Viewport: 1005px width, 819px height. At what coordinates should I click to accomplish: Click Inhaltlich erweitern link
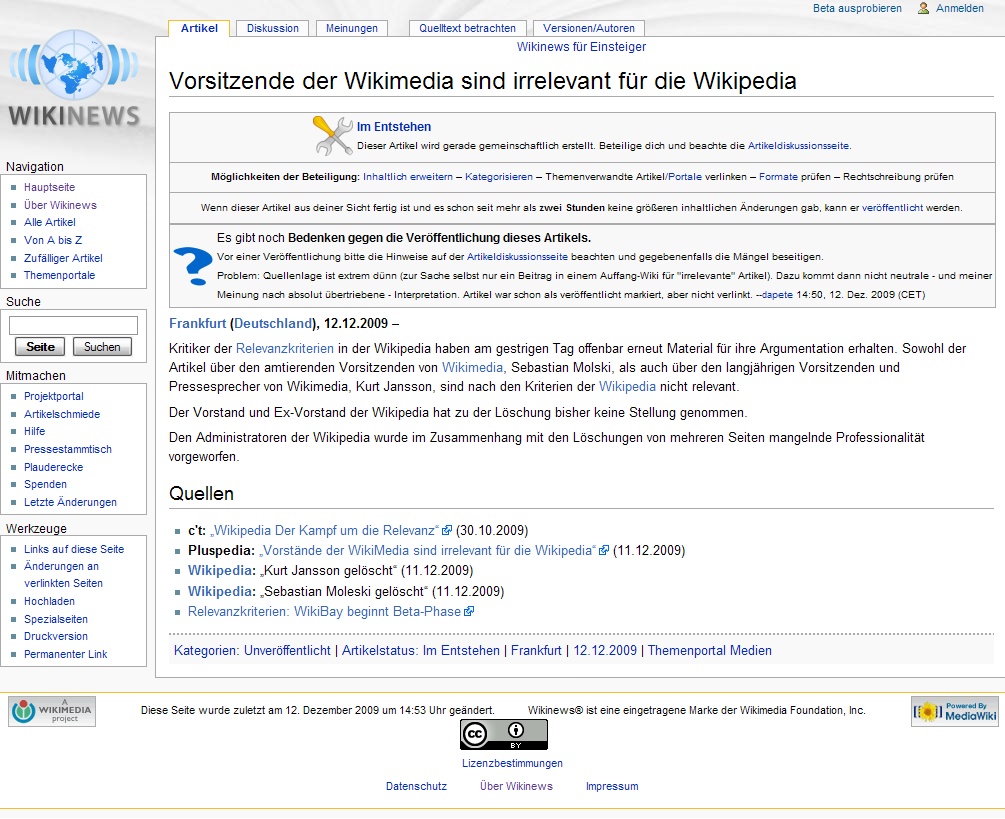click(408, 177)
